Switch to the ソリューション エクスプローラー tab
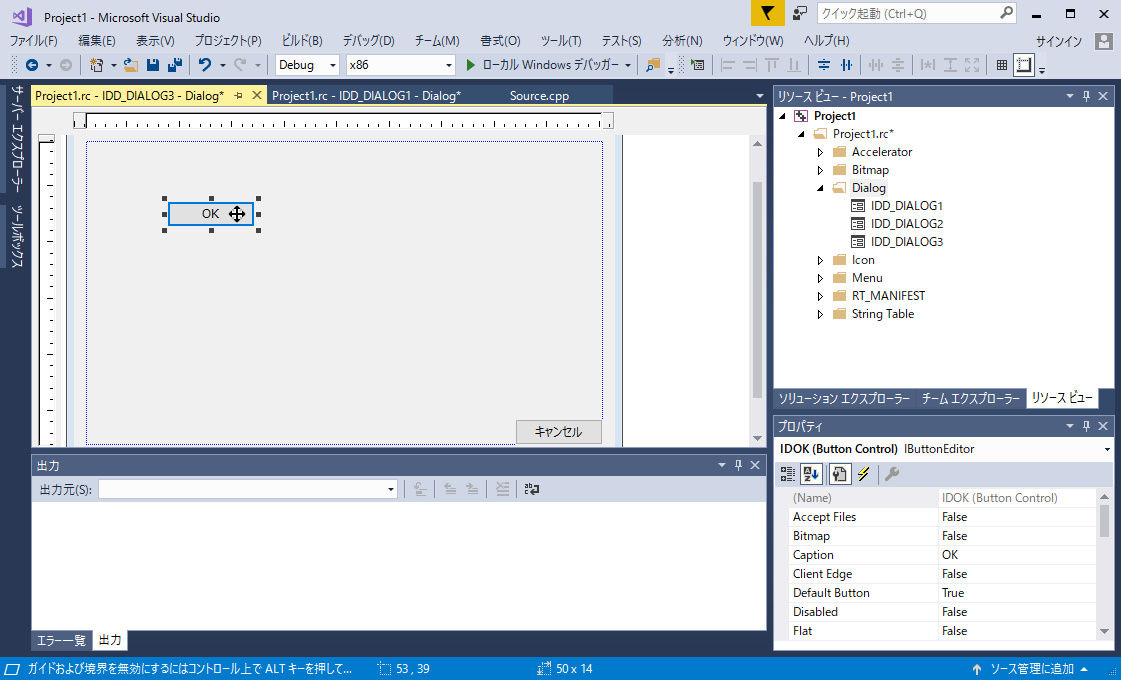 tap(844, 399)
